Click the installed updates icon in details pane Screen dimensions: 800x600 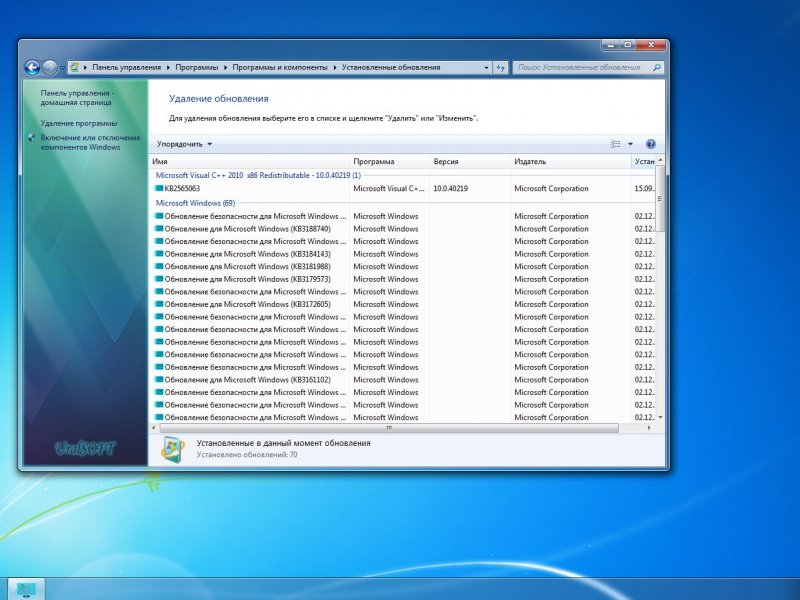coord(172,449)
